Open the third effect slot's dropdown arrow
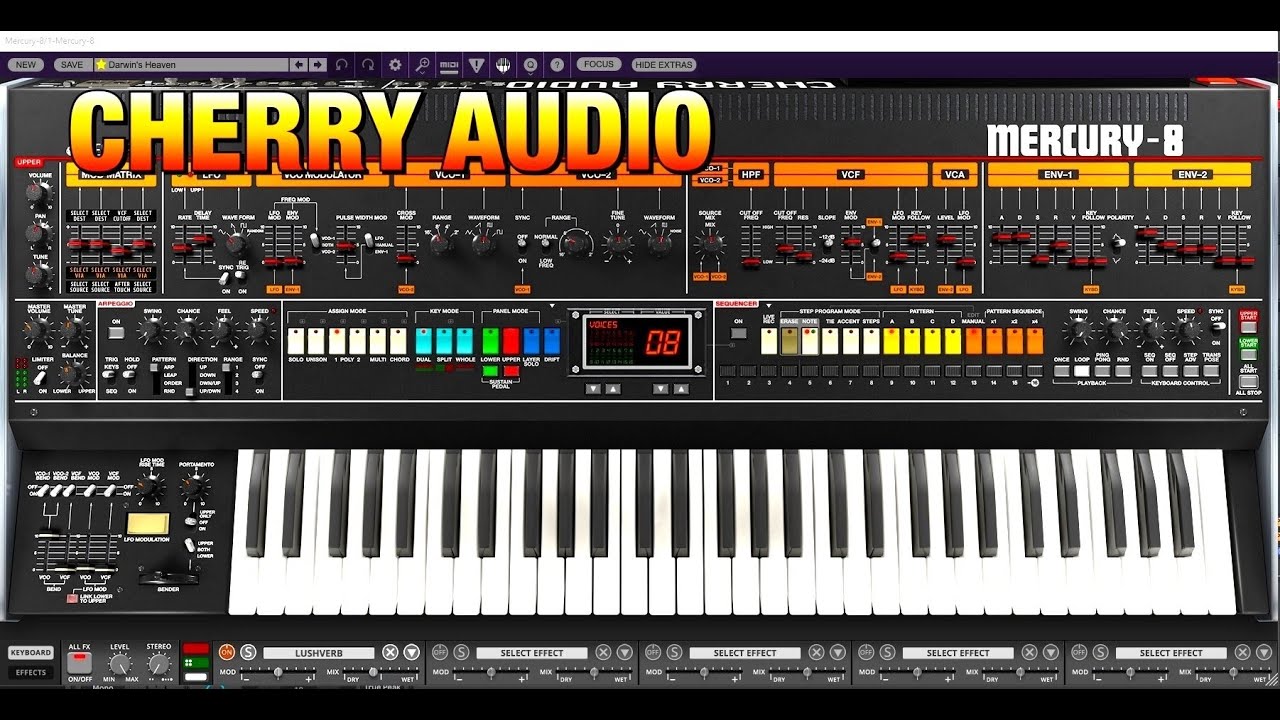 838,653
